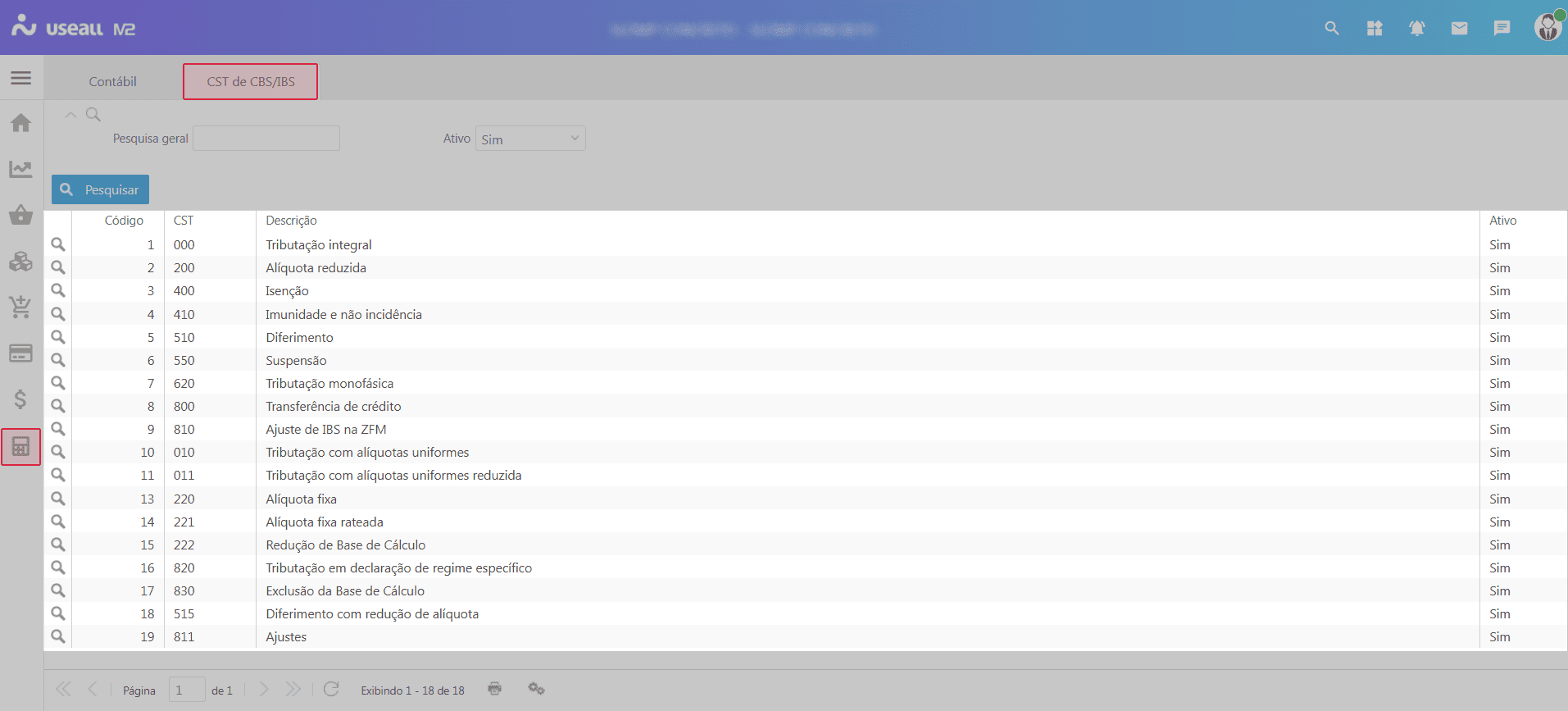The height and width of the screenshot is (711, 1568).
Task: Open the stock boxes sidebar icon
Action: point(21,262)
